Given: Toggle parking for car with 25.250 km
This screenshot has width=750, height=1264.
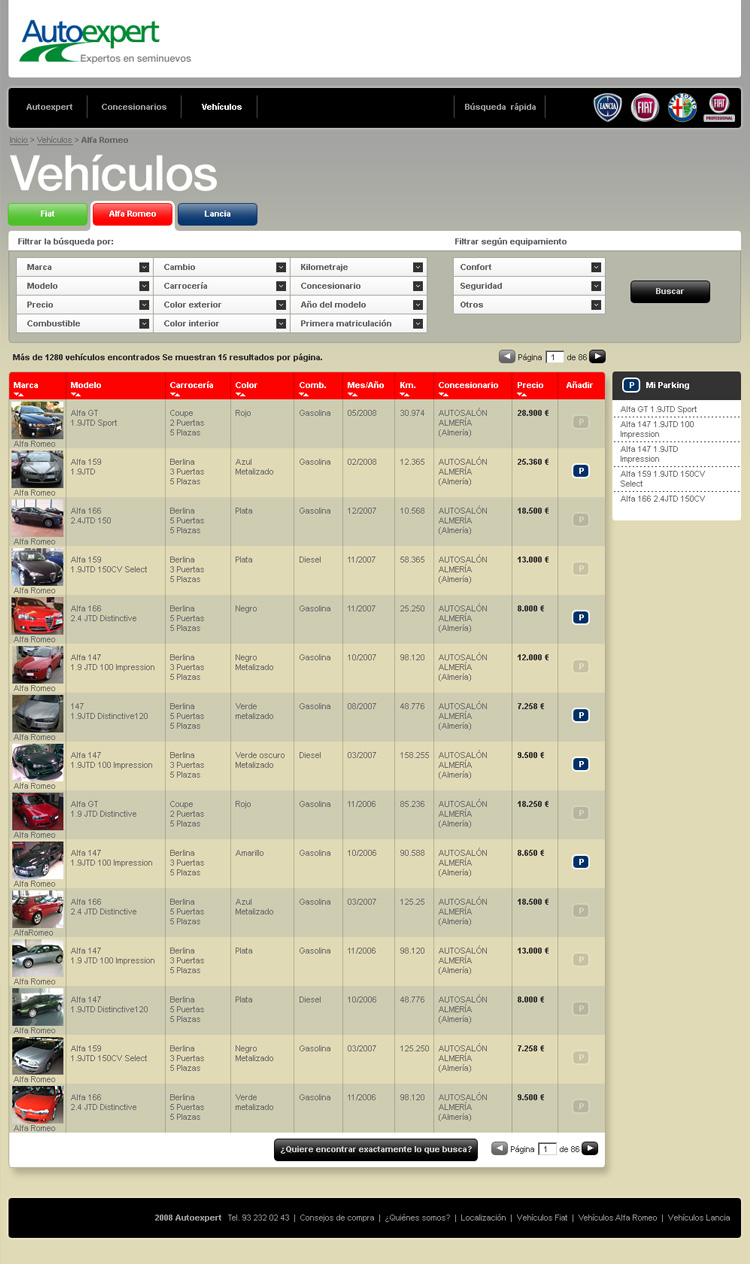Looking at the screenshot, I should click(x=580, y=618).
